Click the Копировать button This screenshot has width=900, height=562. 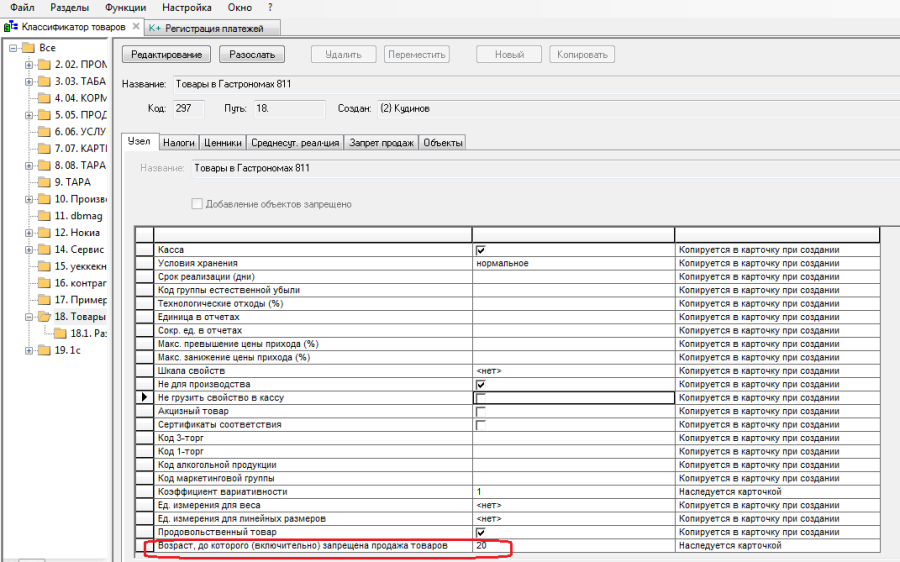[x=582, y=55]
